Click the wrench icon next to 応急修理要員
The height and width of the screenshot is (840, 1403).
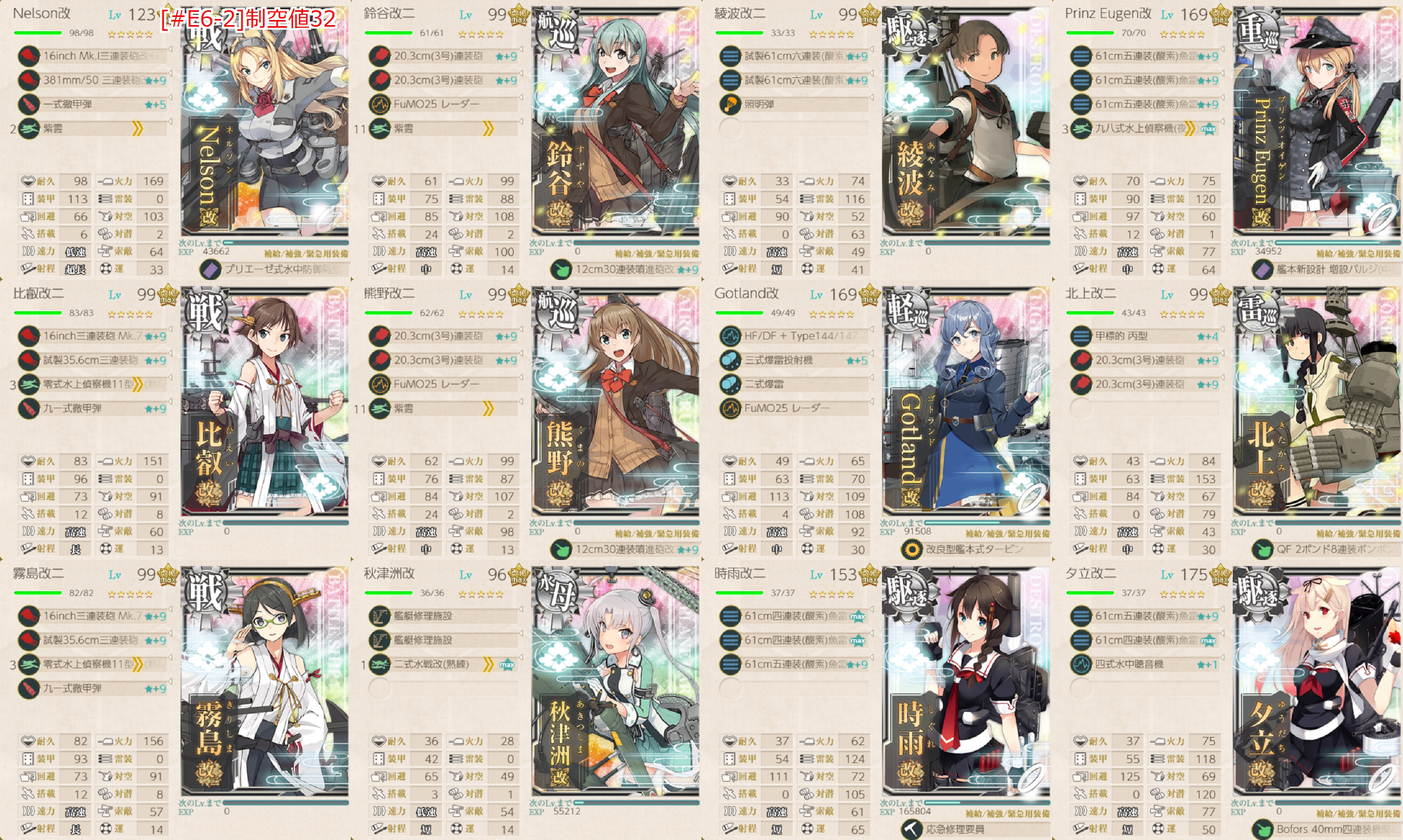tap(911, 829)
